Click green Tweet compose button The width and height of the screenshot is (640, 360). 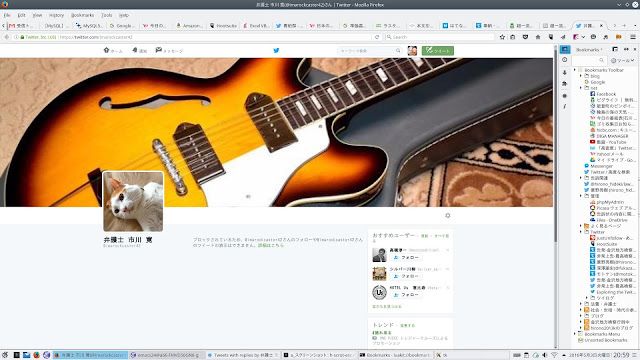pyautogui.click(x=438, y=51)
